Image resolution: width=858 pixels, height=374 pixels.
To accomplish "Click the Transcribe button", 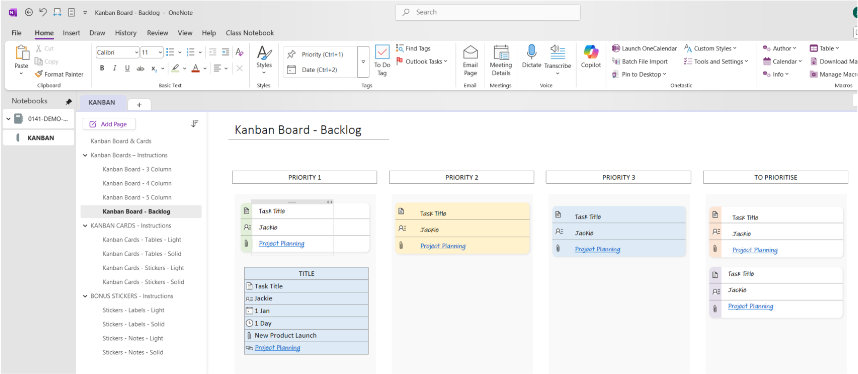I will pos(557,59).
